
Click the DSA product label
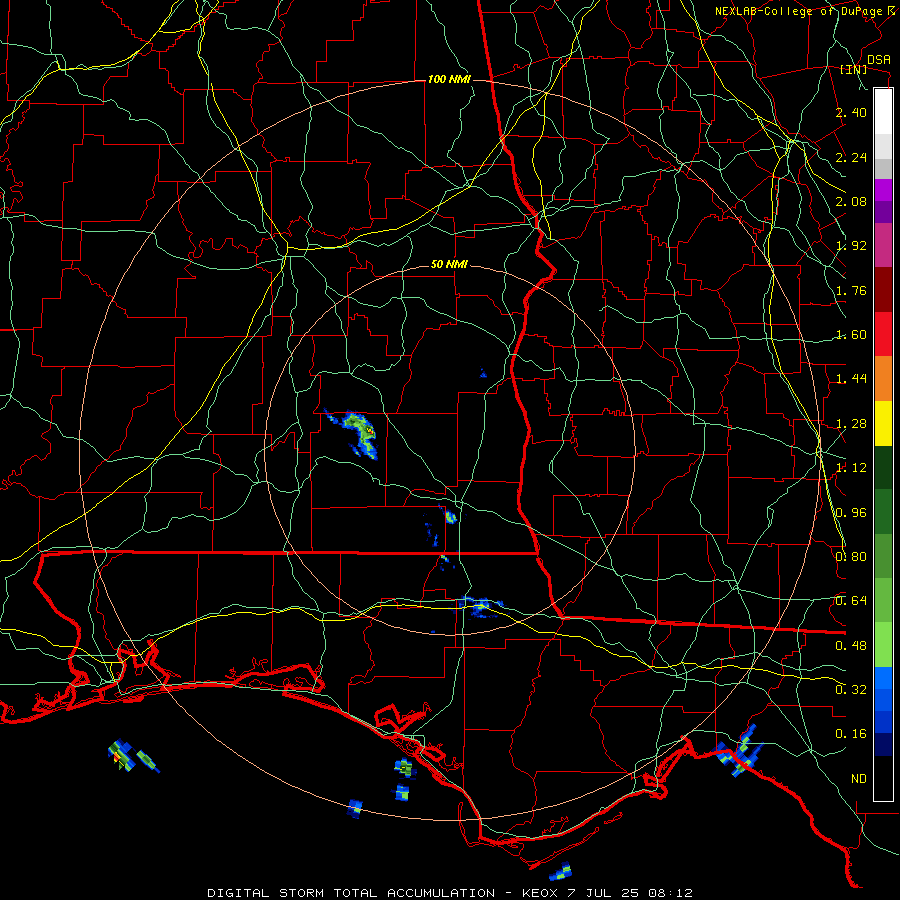(878, 59)
